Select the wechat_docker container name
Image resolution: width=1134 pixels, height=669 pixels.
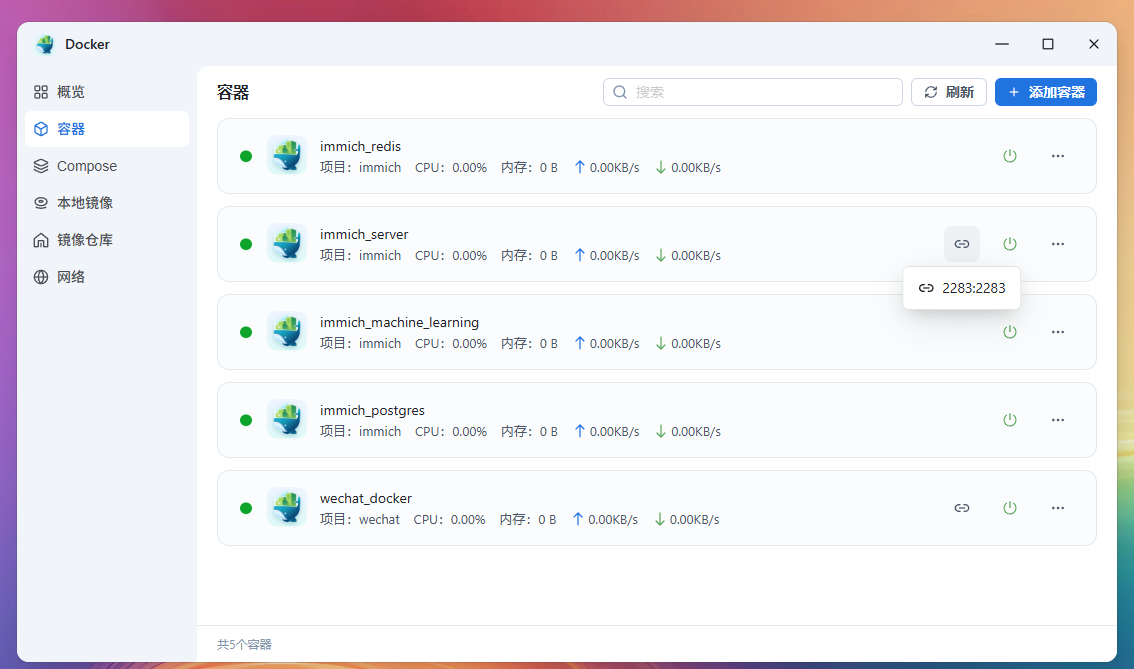tap(365, 498)
